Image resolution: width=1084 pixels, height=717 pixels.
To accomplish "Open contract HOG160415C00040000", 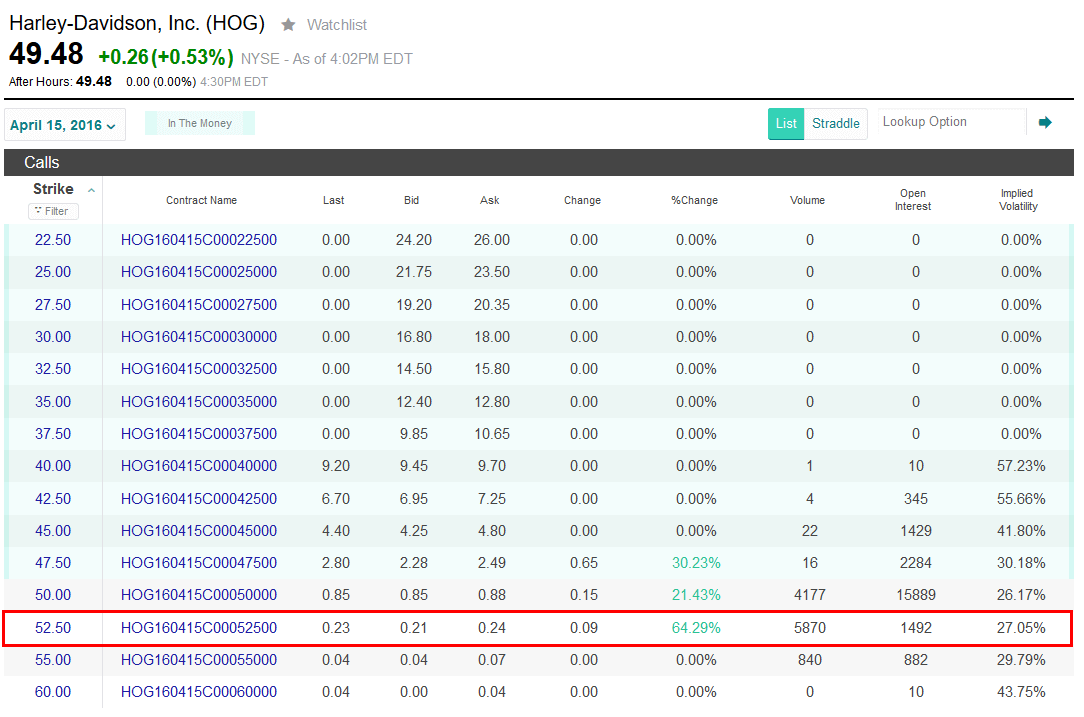I will coord(199,466).
